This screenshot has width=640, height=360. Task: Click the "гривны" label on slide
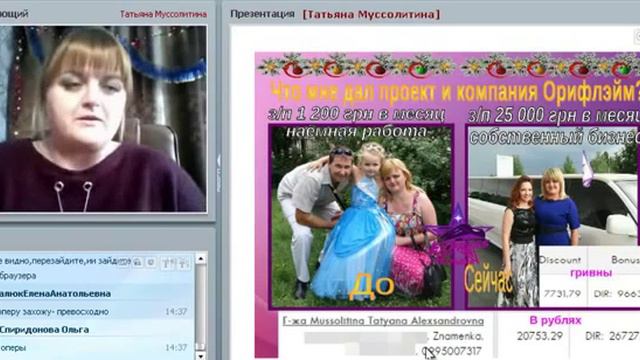click(591, 273)
